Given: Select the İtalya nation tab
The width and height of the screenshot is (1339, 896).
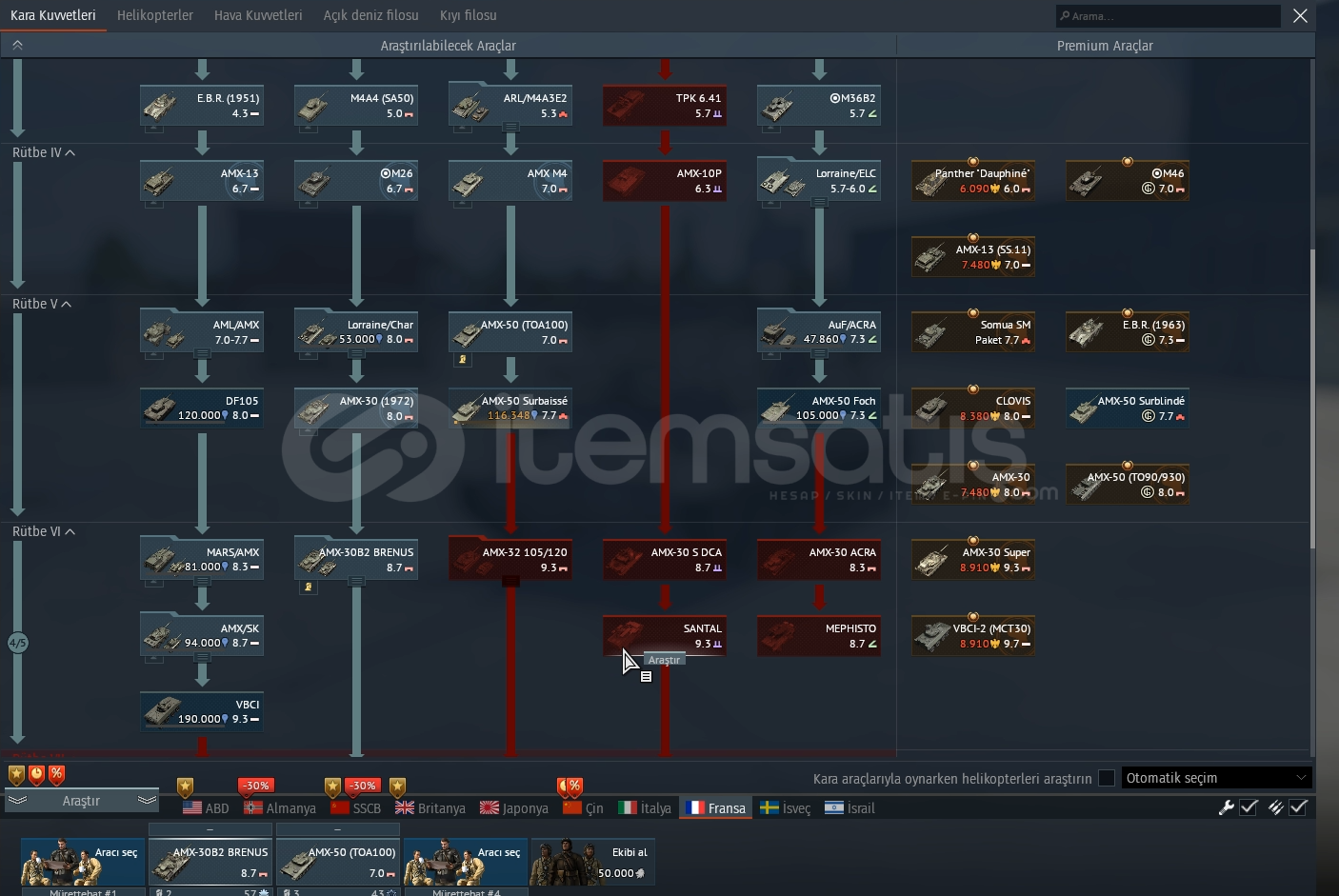Looking at the screenshot, I should pyautogui.click(x=645, y=807).
